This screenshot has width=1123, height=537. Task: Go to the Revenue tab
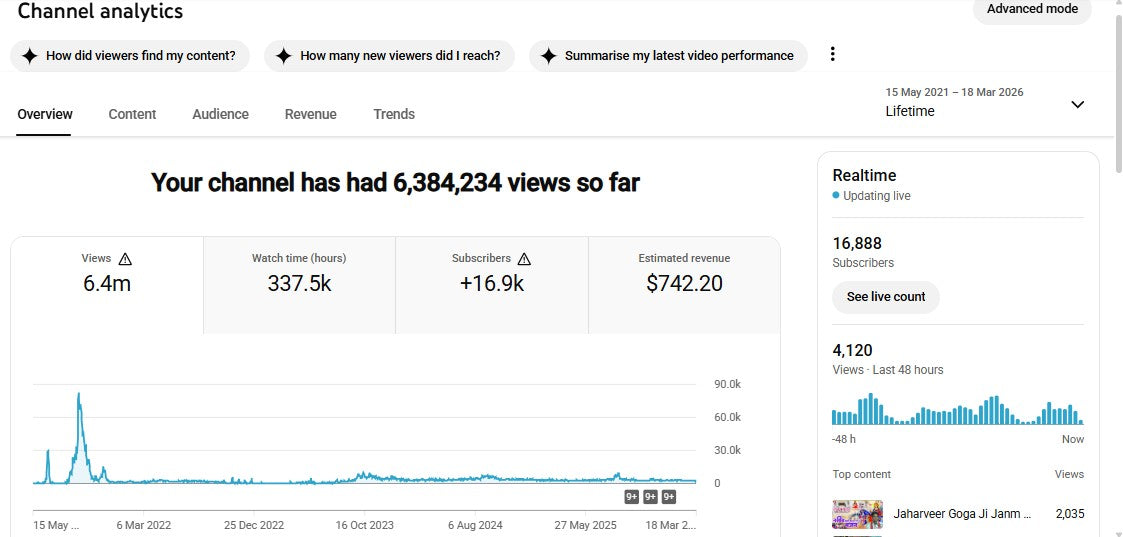coord(310,114)
